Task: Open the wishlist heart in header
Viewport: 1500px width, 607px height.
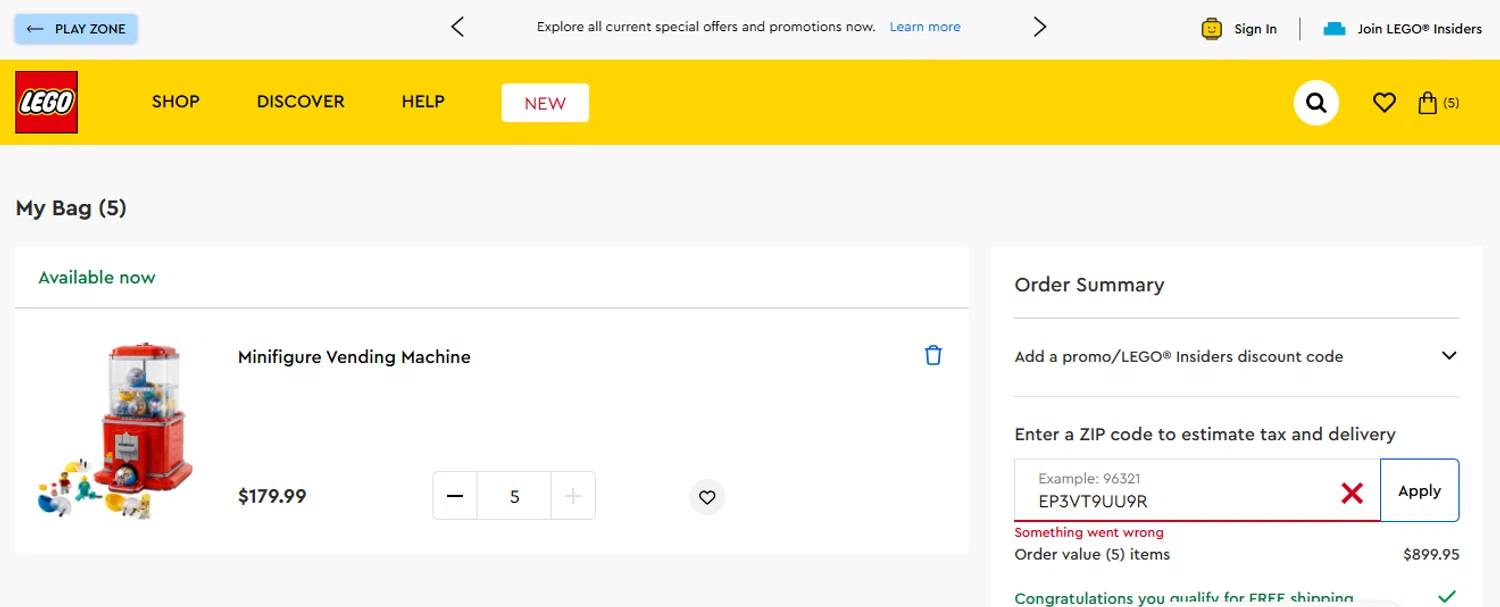Action: pos(1384,102)
